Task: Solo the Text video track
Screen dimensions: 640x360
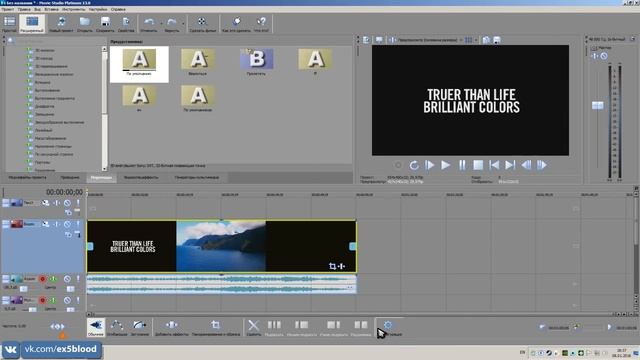Action: pos(78,203)
